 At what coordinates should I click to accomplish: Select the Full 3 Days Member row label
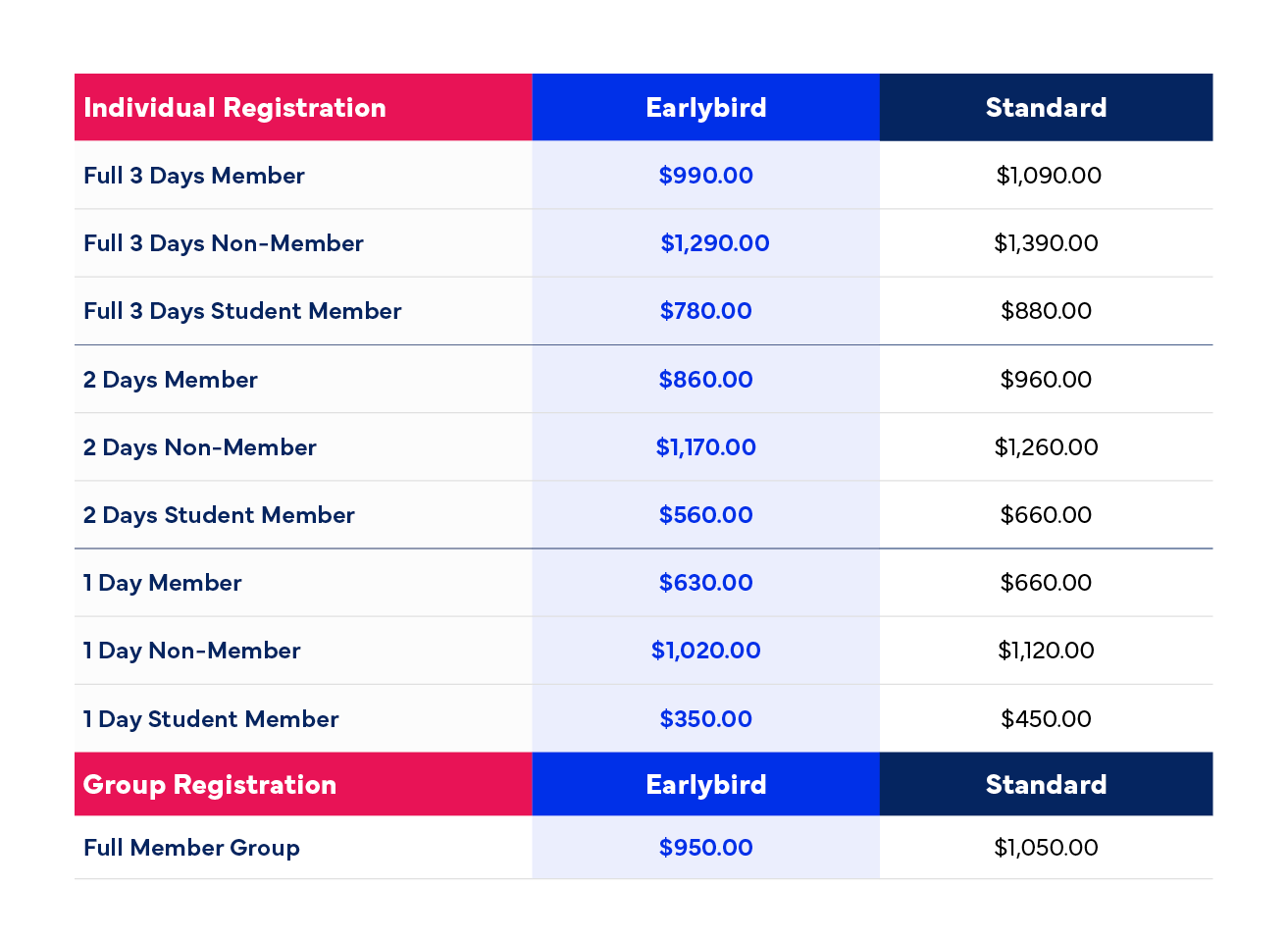(x=194, y=176)
